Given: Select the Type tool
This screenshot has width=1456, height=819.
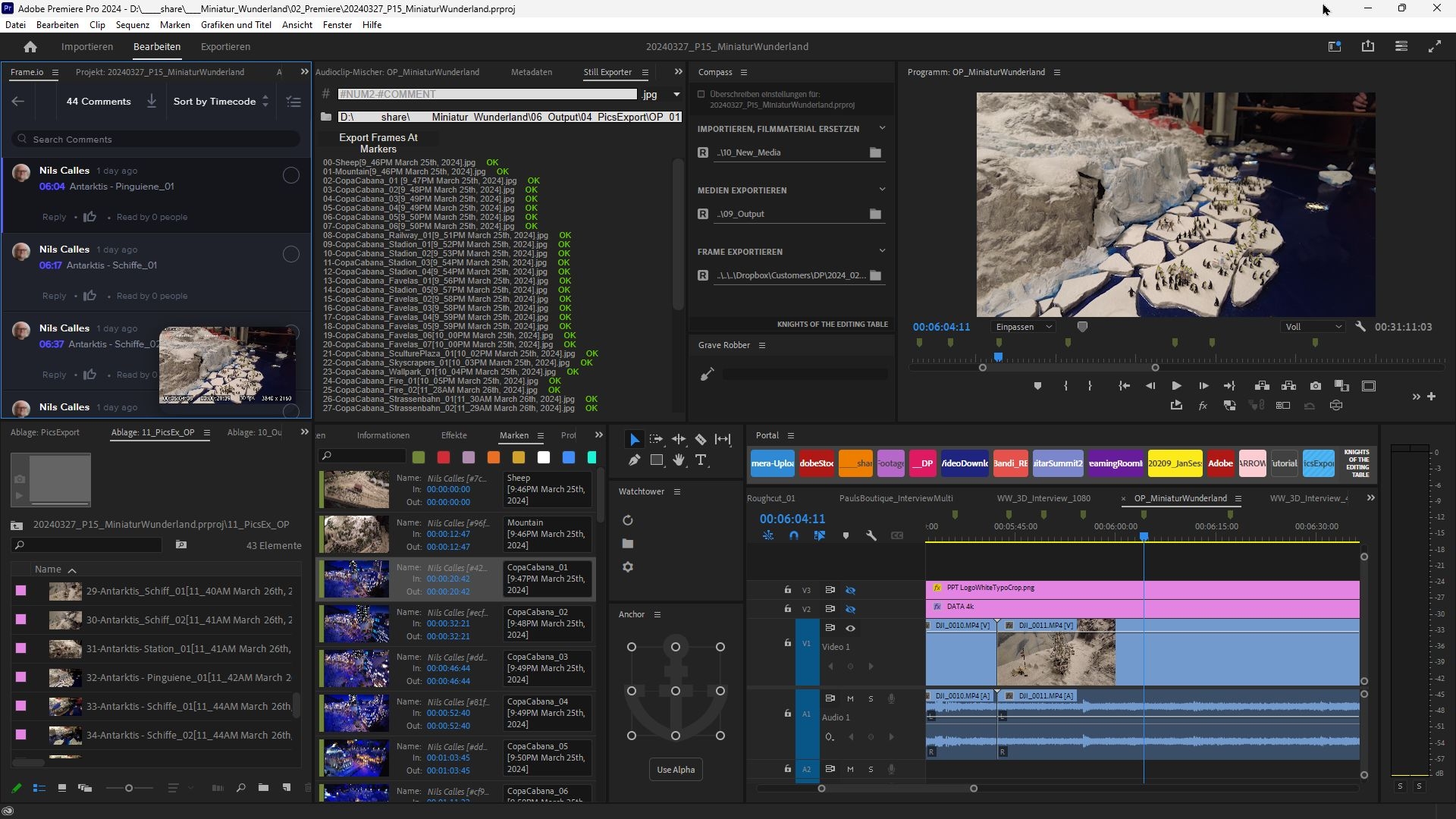Looking at the screenshot, I should pos(701,460).
